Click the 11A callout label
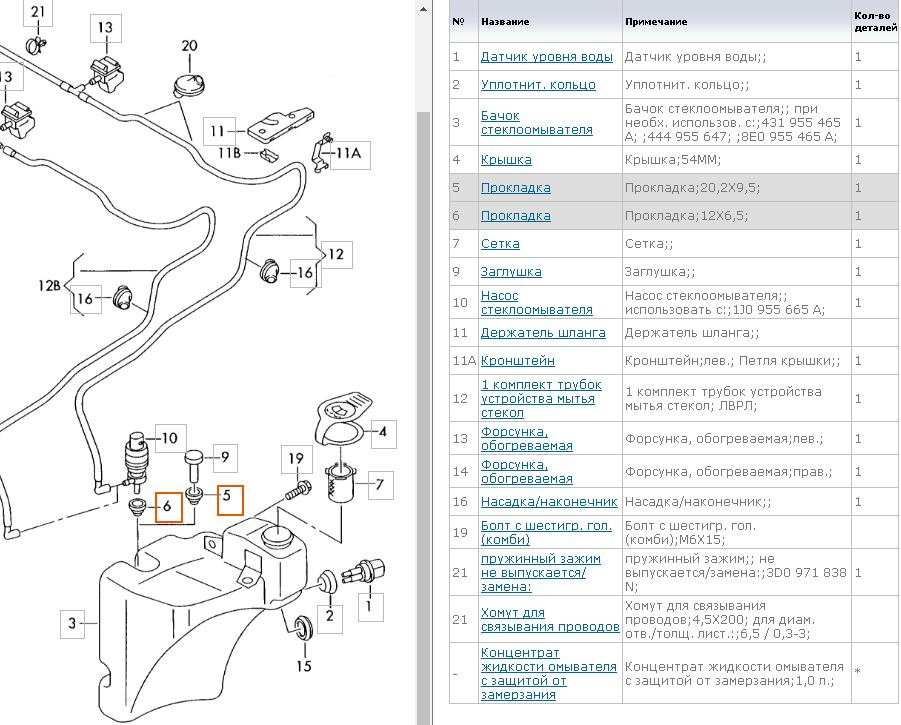This screenshot has width=901, height=725. pos(347,153)
